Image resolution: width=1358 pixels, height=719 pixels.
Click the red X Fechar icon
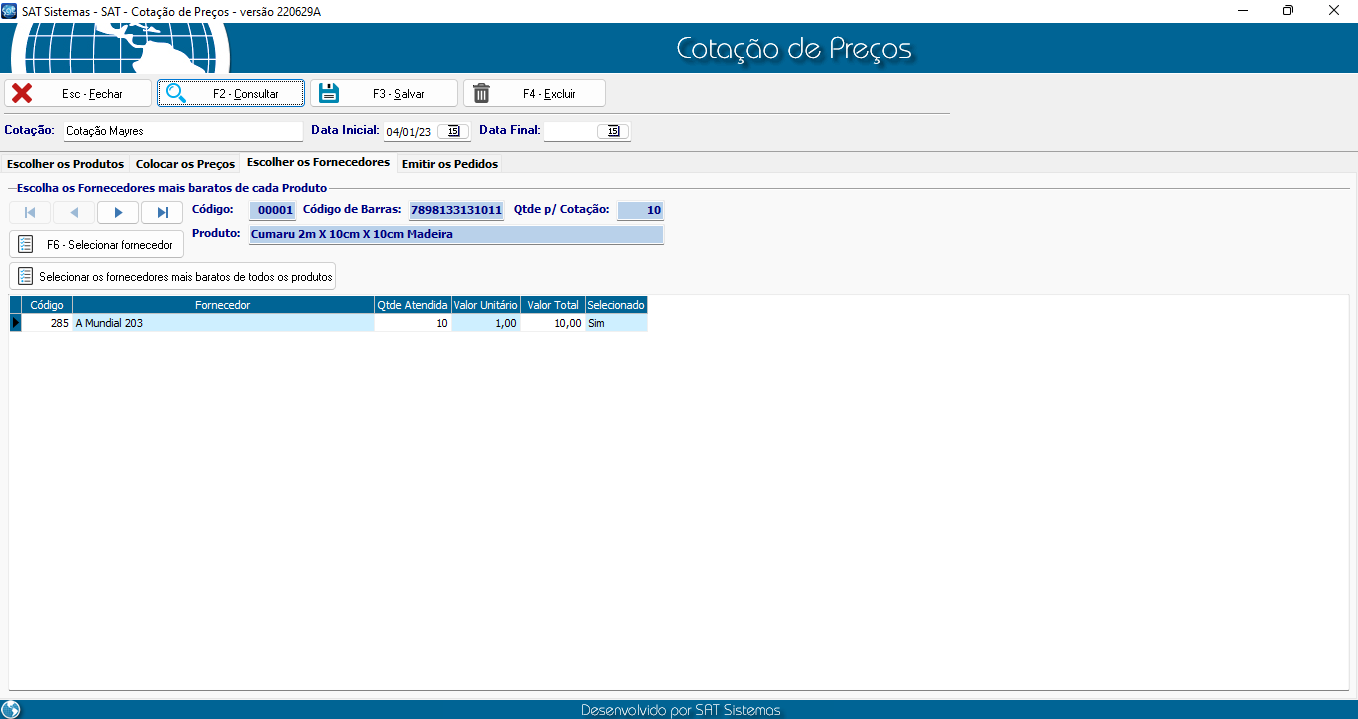click(x=22, y=94)
